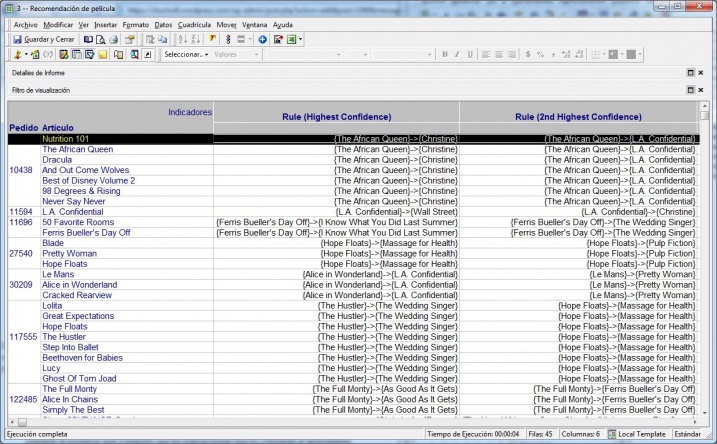Open the fill color swatch picker
Viewport: 717px width, 444px height.
point(614,54)
